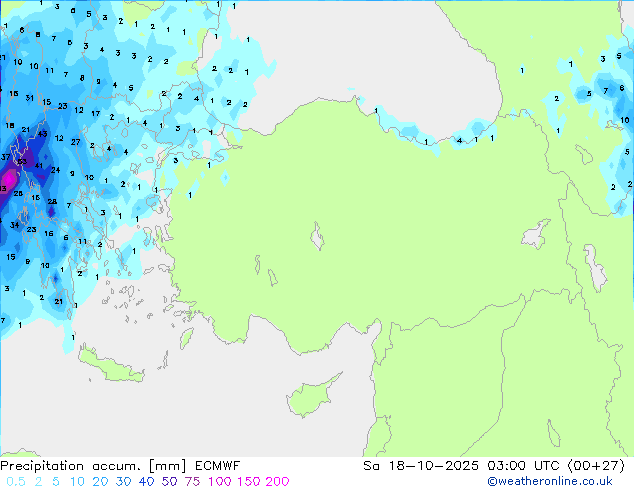The height and width of the screenshot is (490, 634).
Task: Click the legend value 20
Action: pyautogui.click(x=100, y=482)
